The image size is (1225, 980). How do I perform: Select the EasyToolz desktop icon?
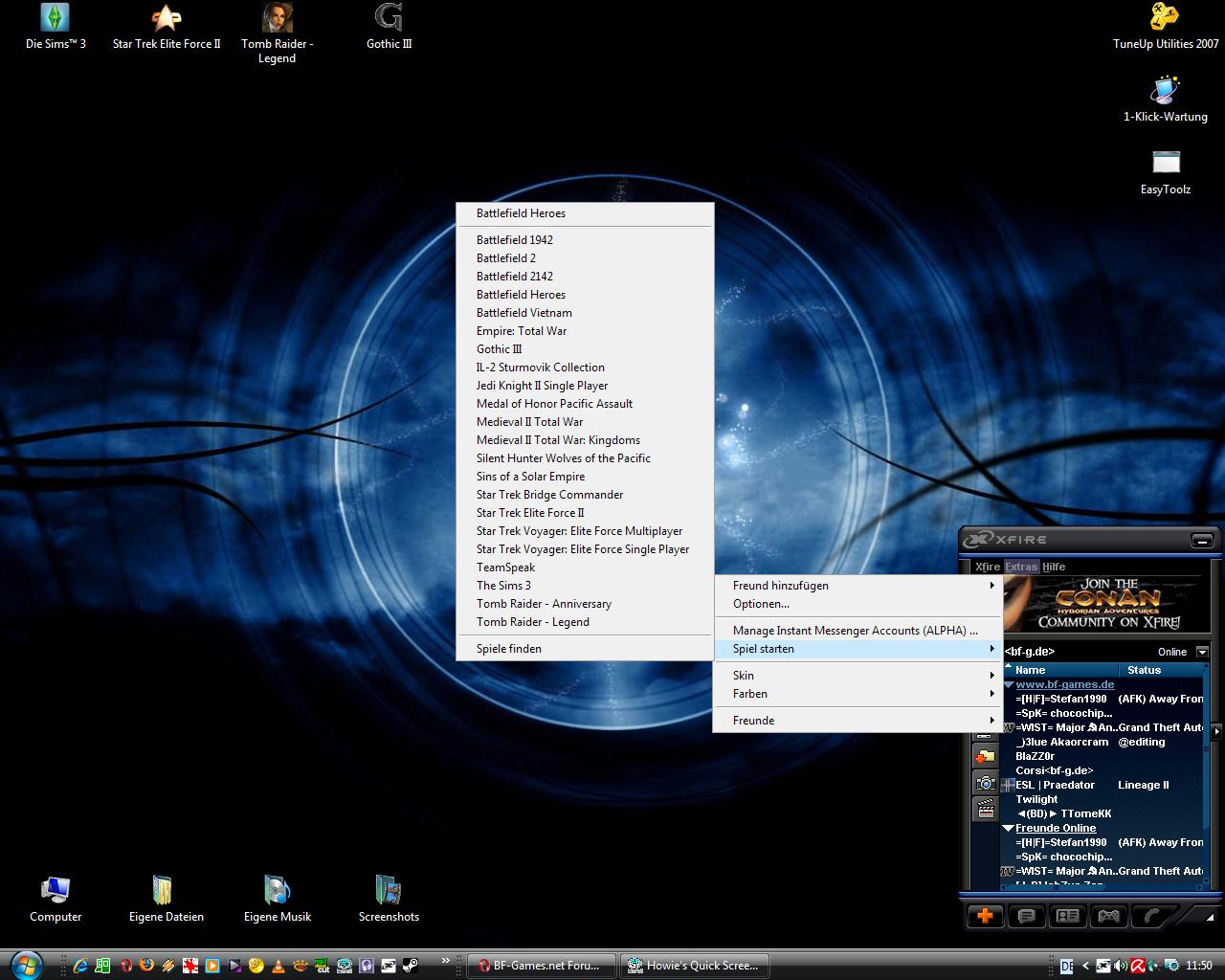coord(1166,172)
